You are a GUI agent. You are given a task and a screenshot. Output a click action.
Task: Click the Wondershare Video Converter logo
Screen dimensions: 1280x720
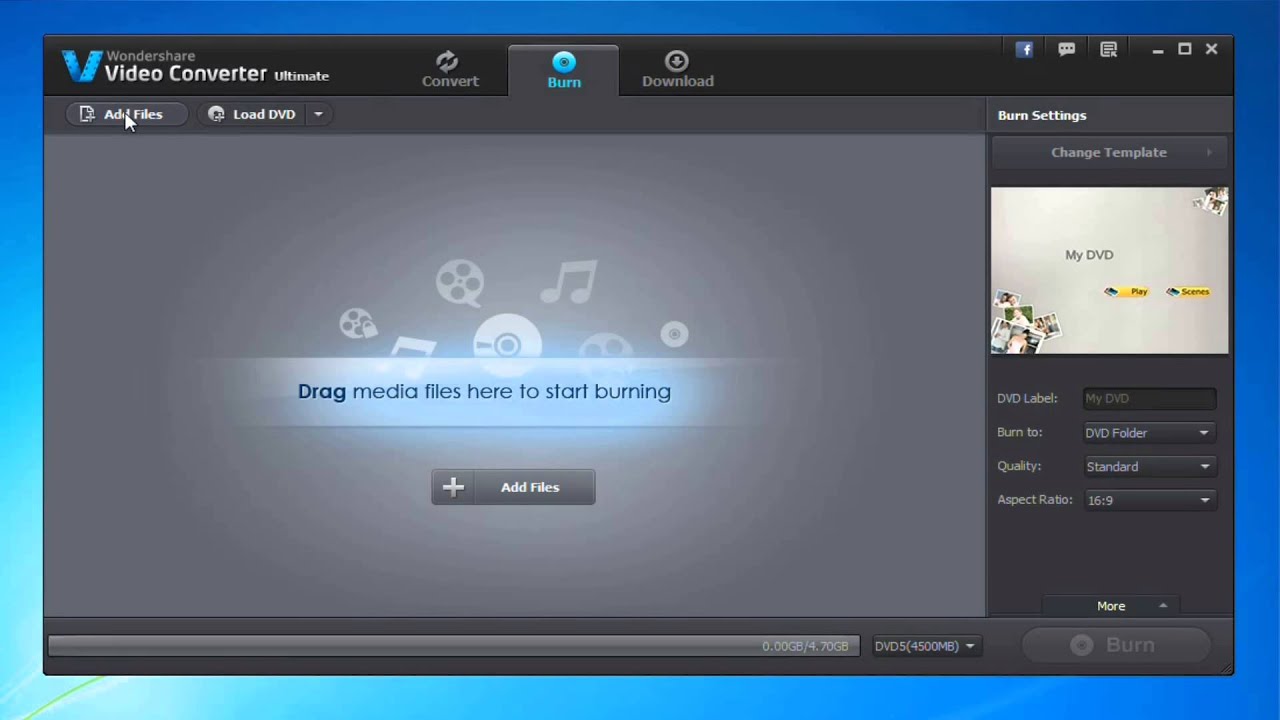click(196, 66)
